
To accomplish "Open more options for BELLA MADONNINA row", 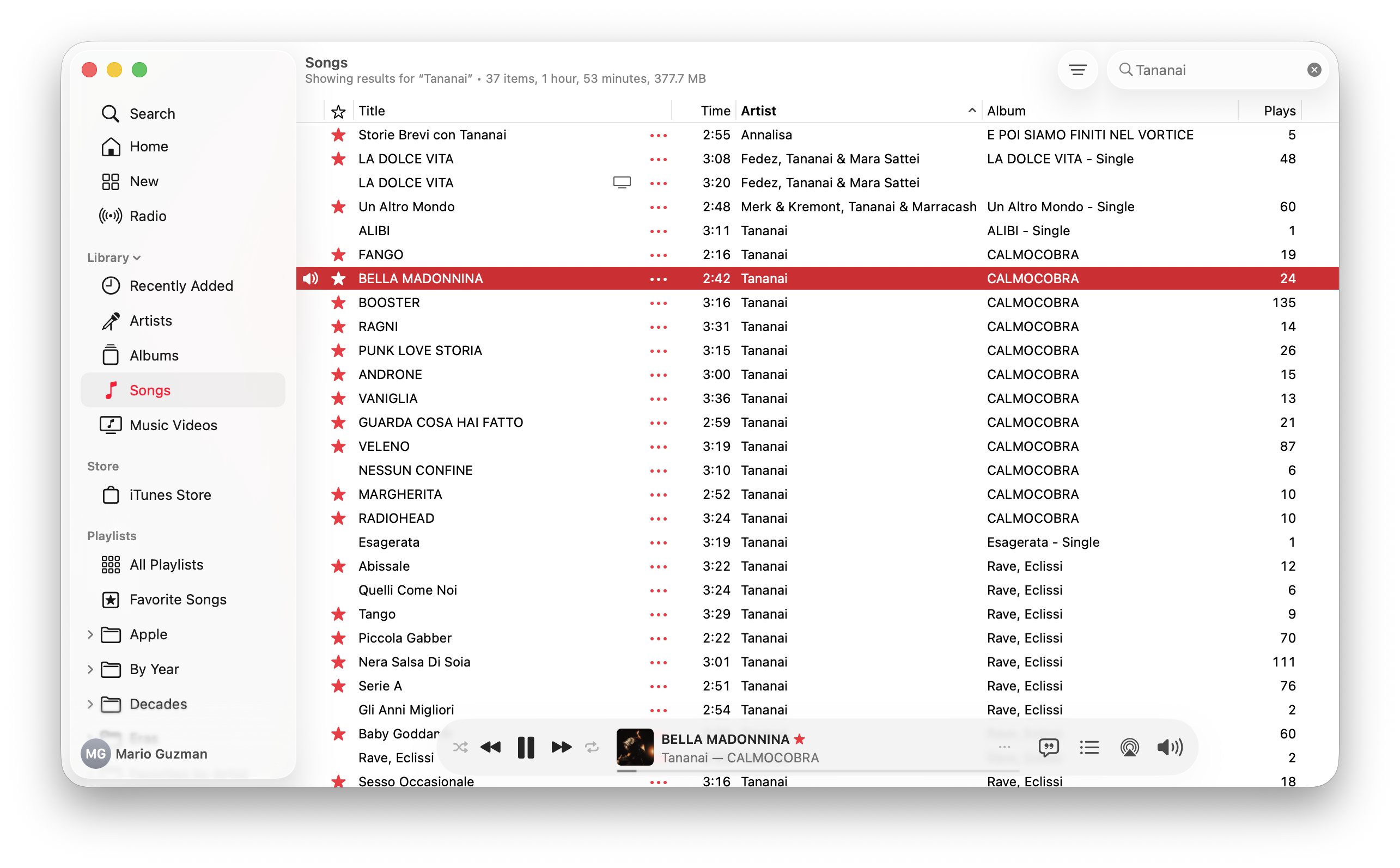I will coord(658,278).
